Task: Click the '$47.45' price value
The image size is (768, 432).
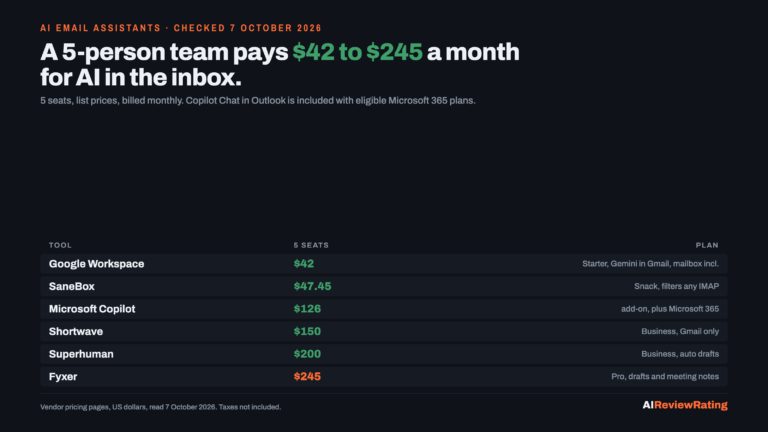Action: 312,286
